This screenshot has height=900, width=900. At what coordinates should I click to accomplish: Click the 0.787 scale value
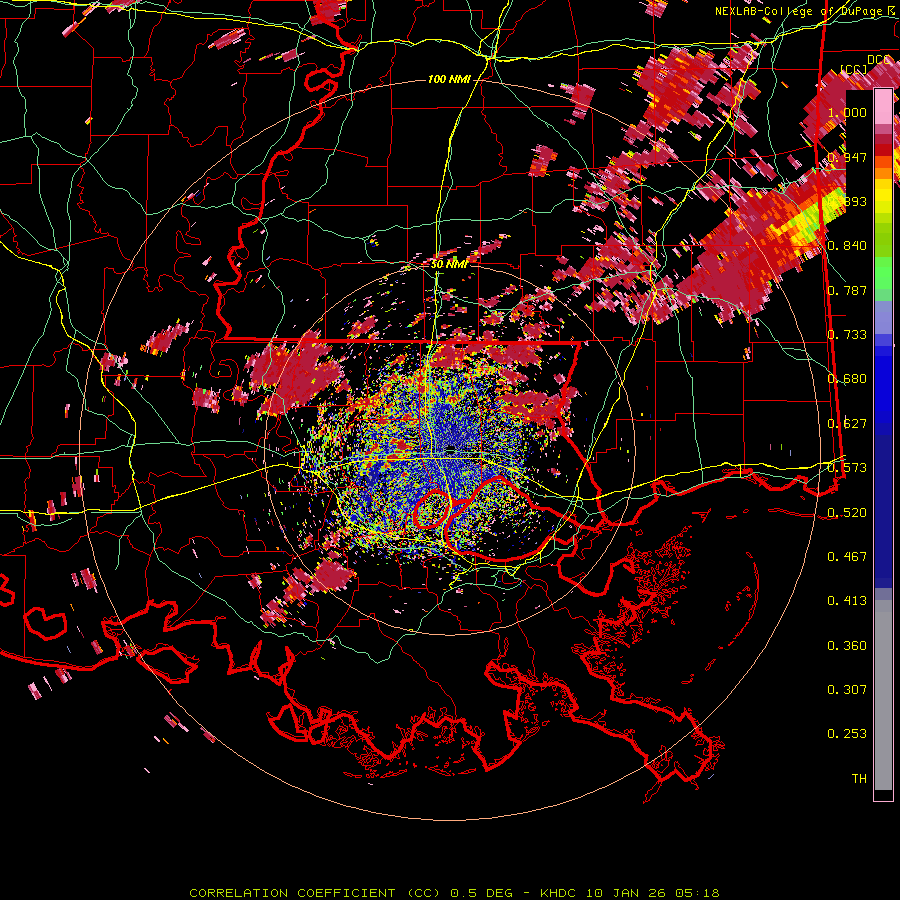click(847, 290)
